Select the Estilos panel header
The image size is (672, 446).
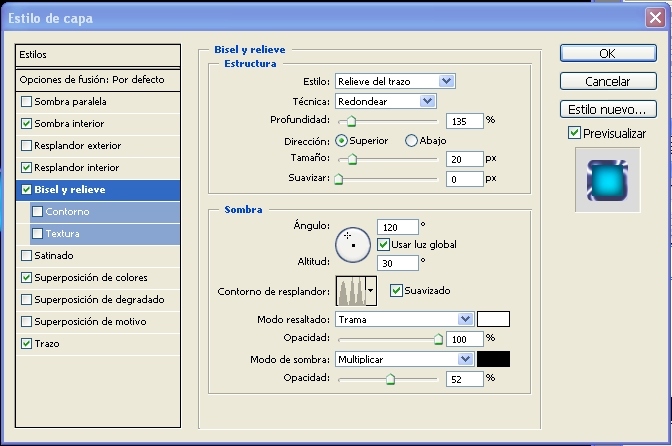(98, 55)
